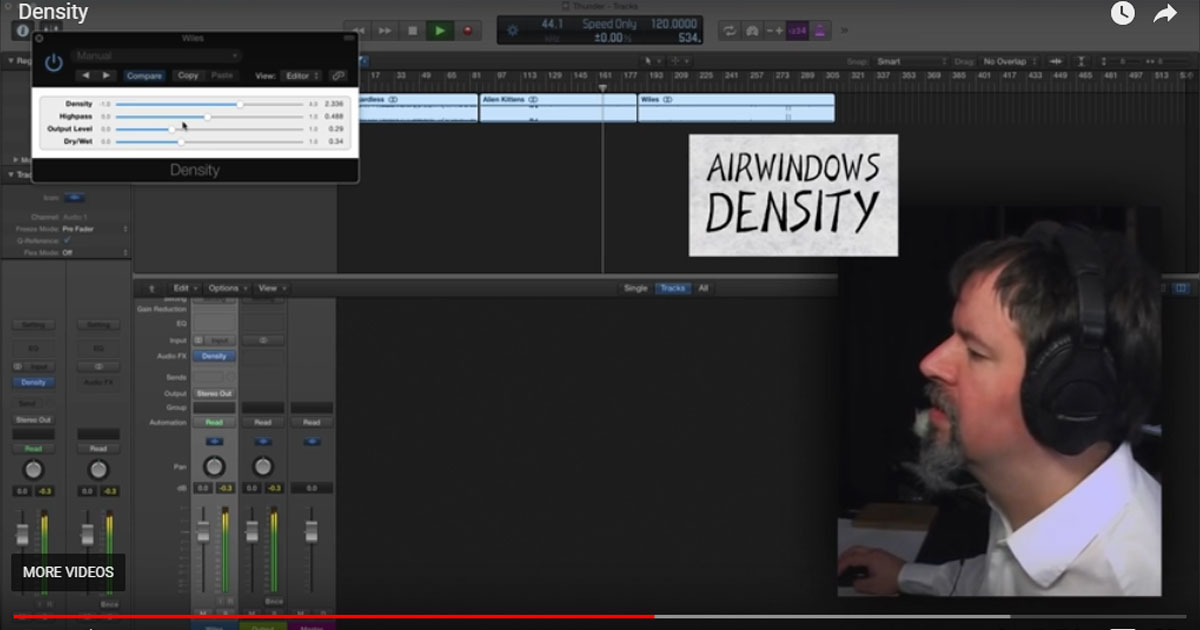Click the YouTube share arrow icon
This screenshot has height=630, width=1200.
click(1165, 13)
